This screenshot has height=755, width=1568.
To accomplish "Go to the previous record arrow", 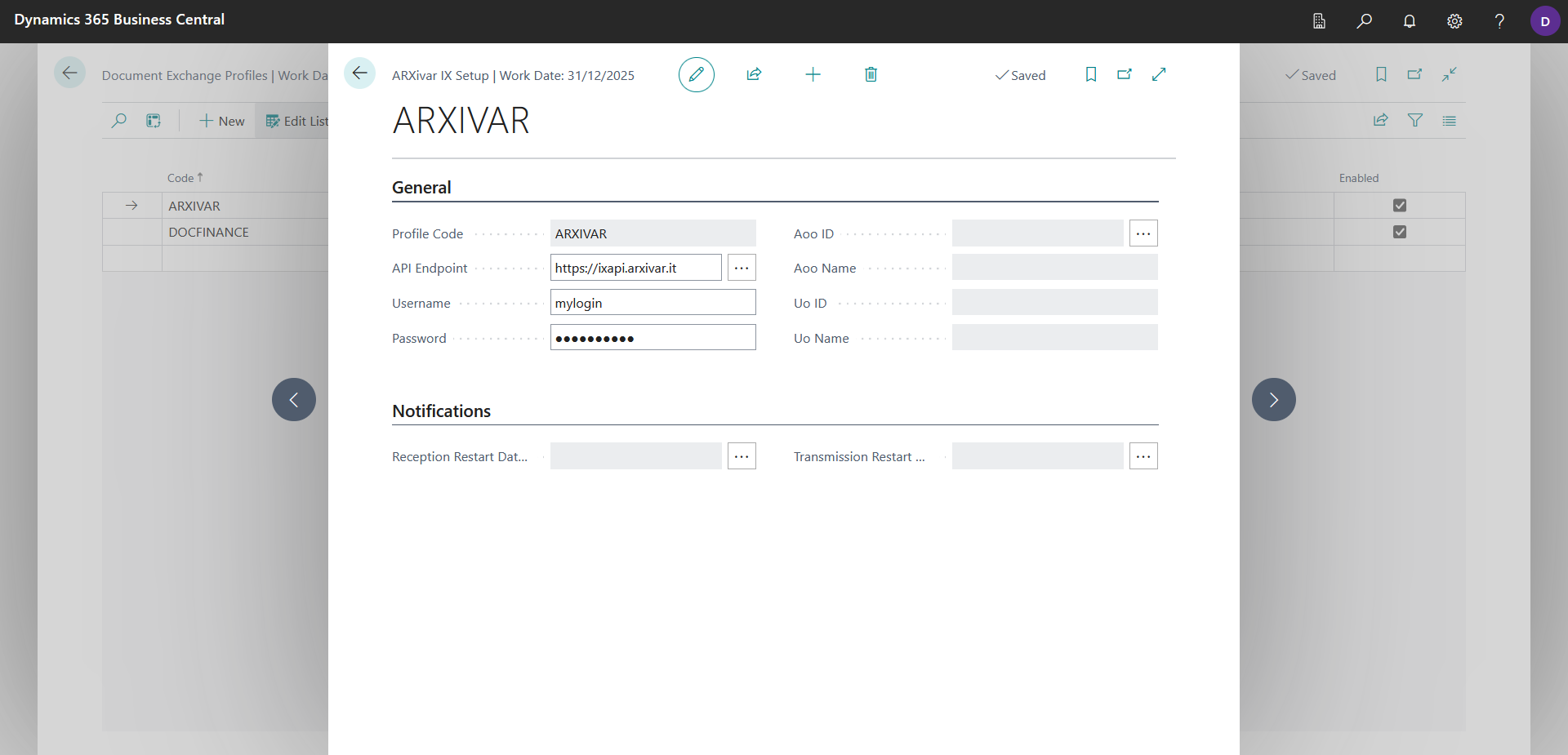I will pyautogui.click(x=294, y=399).
